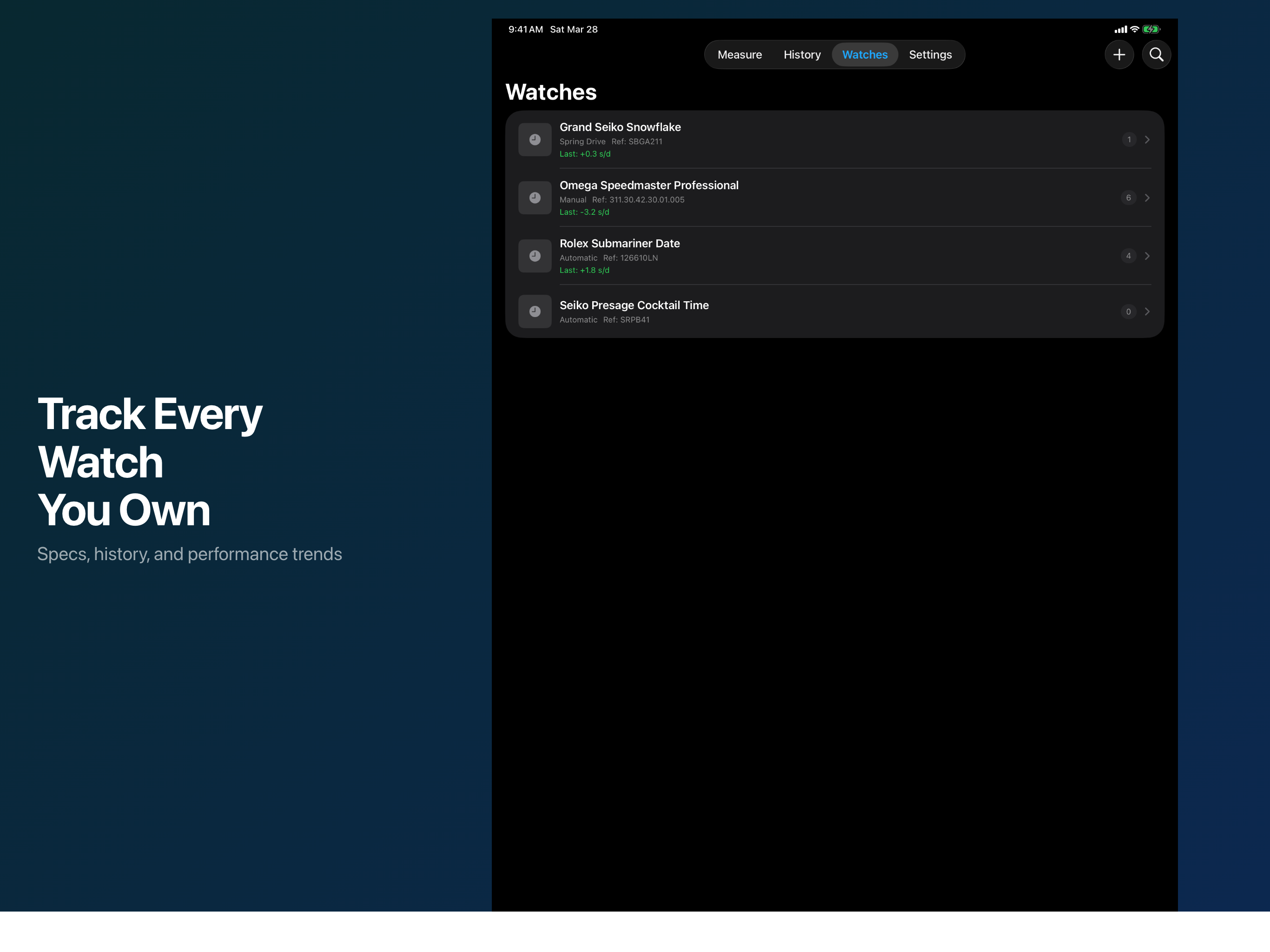Open the Omega Speedmaster Professional title

click(649, 185)
